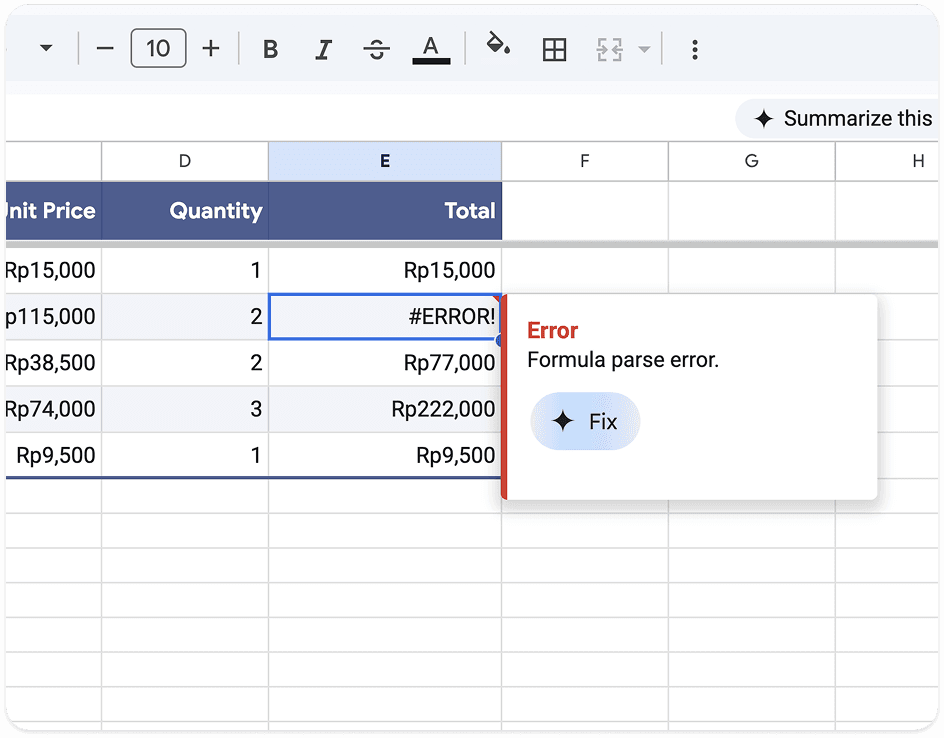The height and width of the screenshot is (738, 944).
Task: Click the Quantity header cell
Action: click(185, 211)
